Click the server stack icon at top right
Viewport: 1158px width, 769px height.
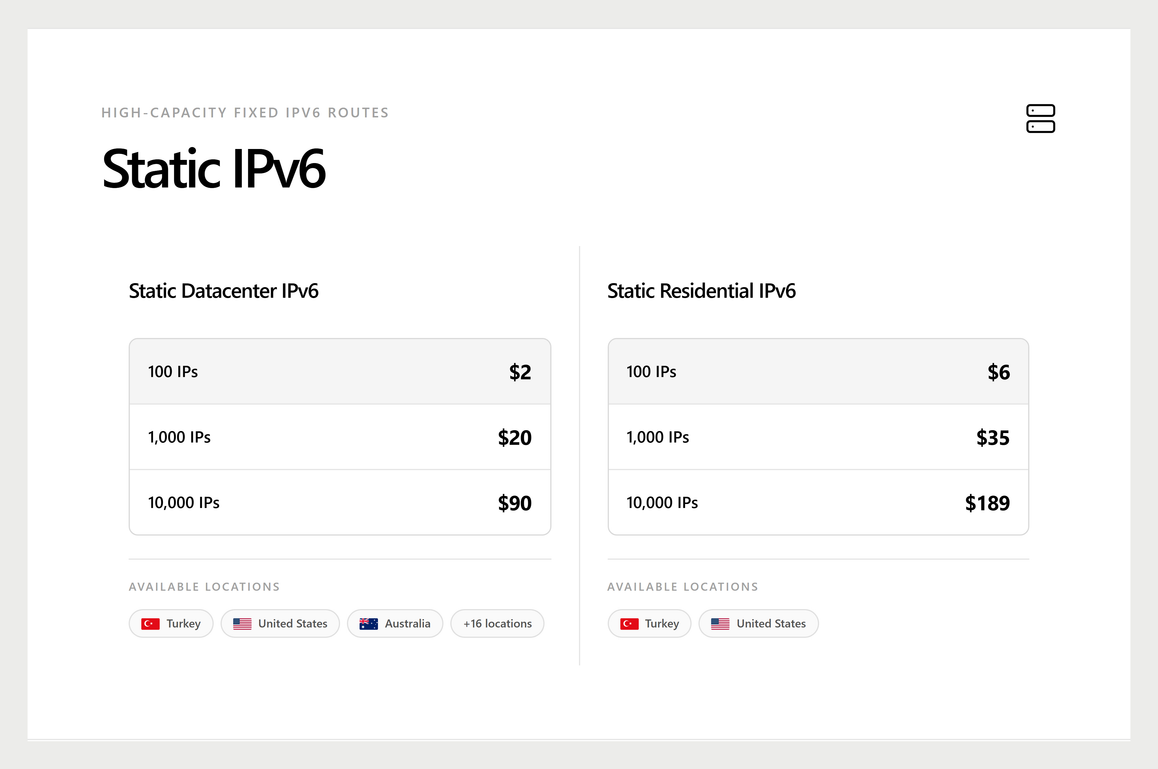tap(1041, 119)
